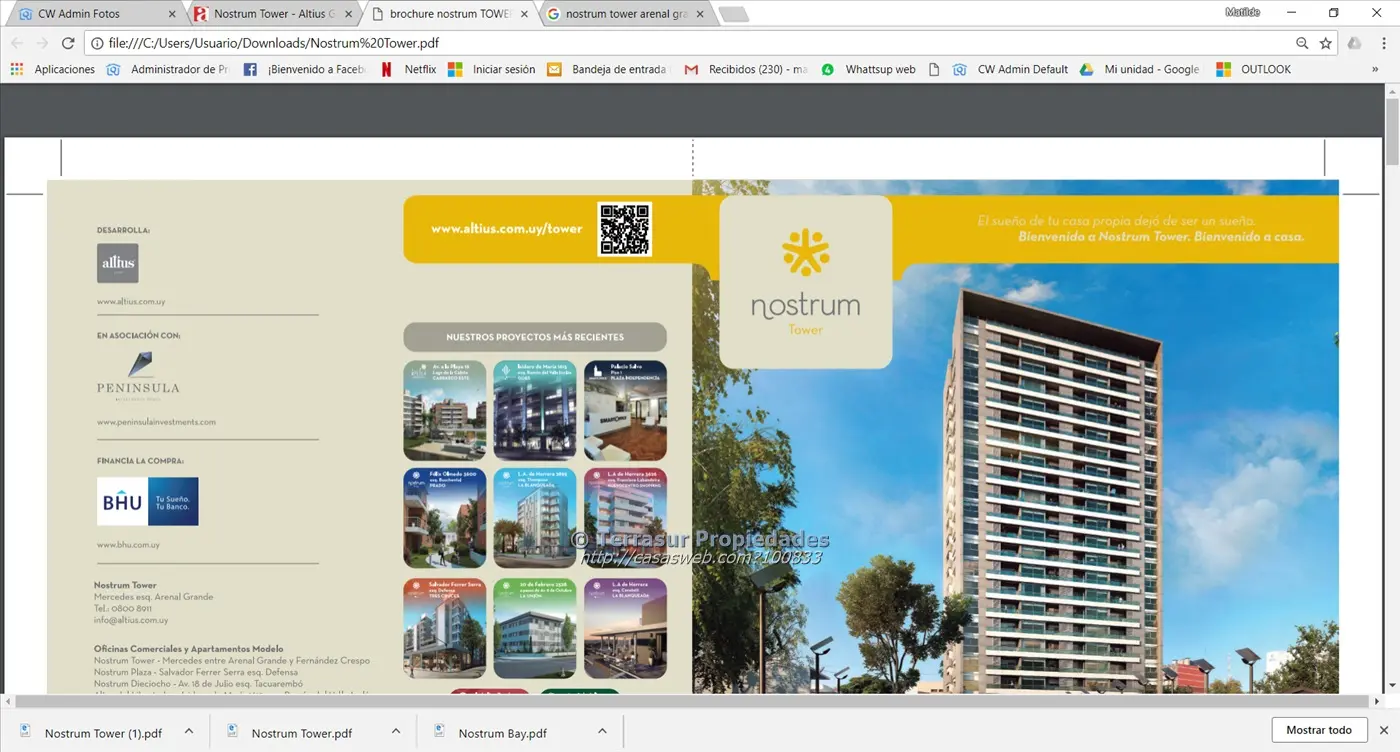This screenshot has width=1400, height=752.
Task: Open the Iniciar sesión bookmark
Action: coord(492,69)
